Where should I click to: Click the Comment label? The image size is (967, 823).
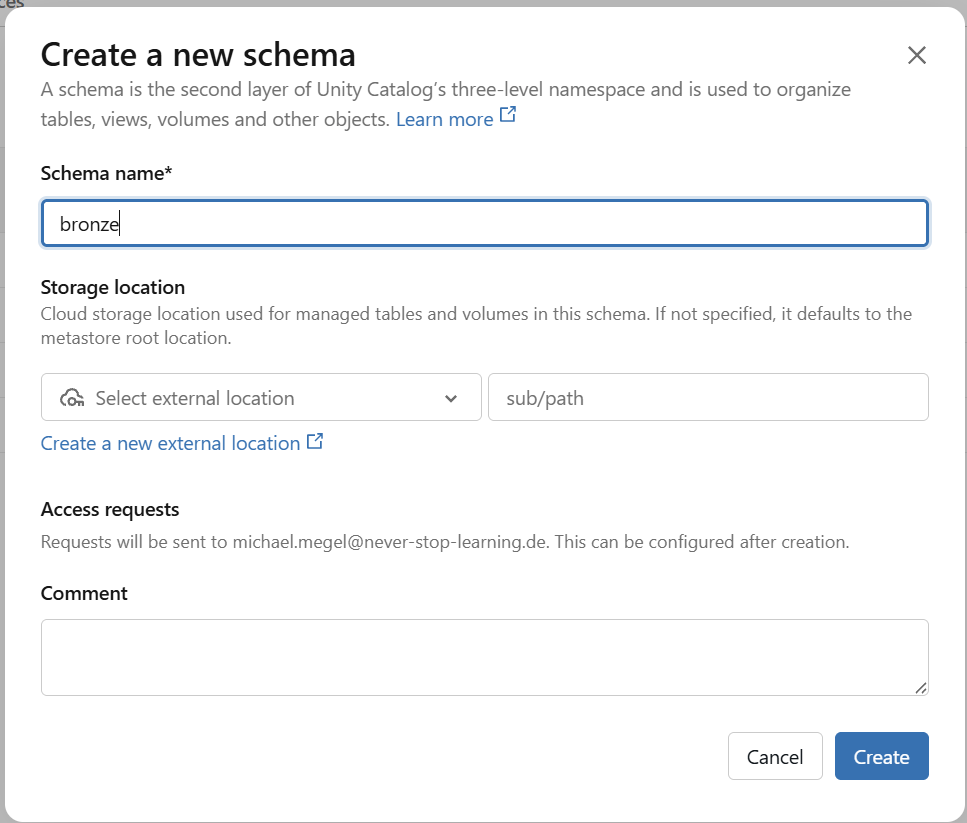84,593
